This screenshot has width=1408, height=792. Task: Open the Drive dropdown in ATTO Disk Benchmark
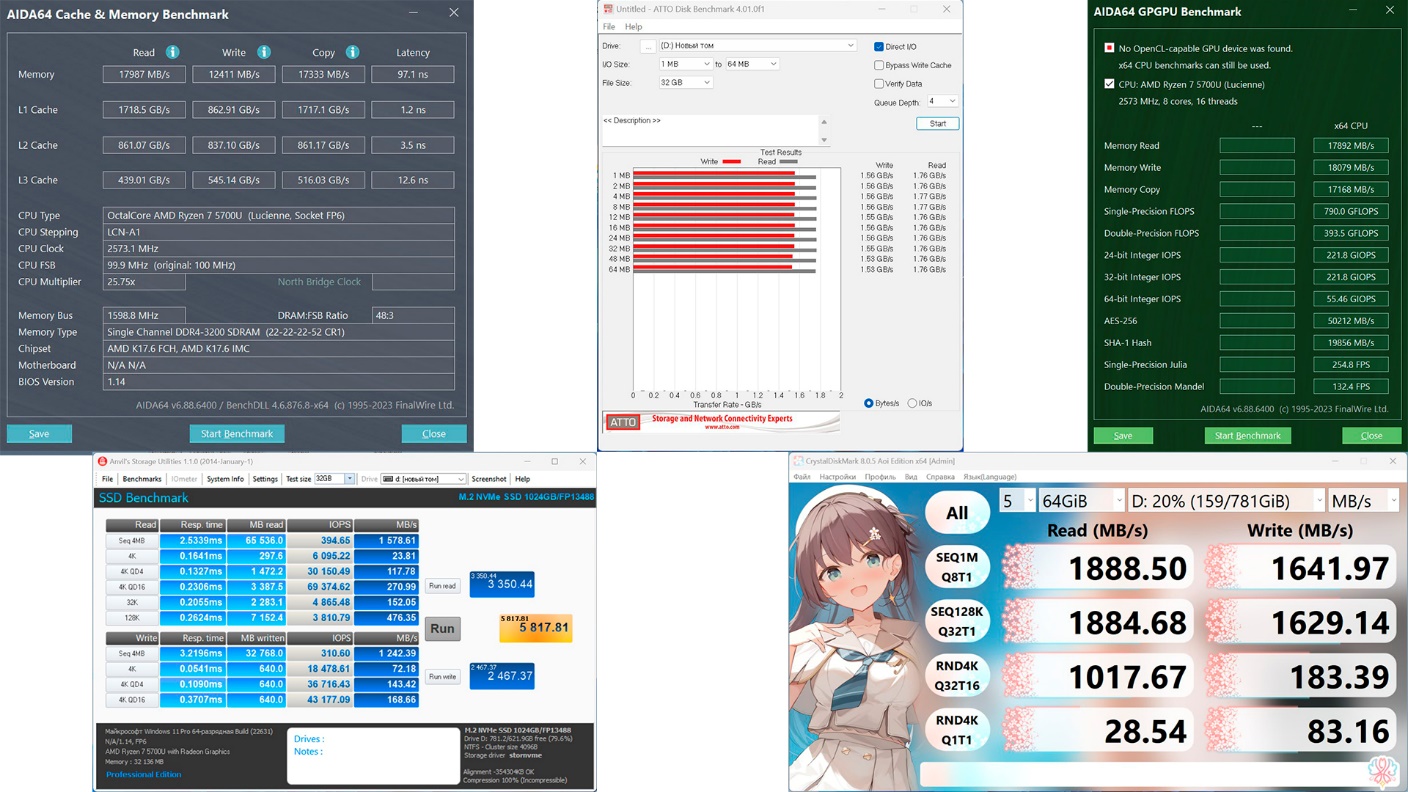click(x=757, y=46)
